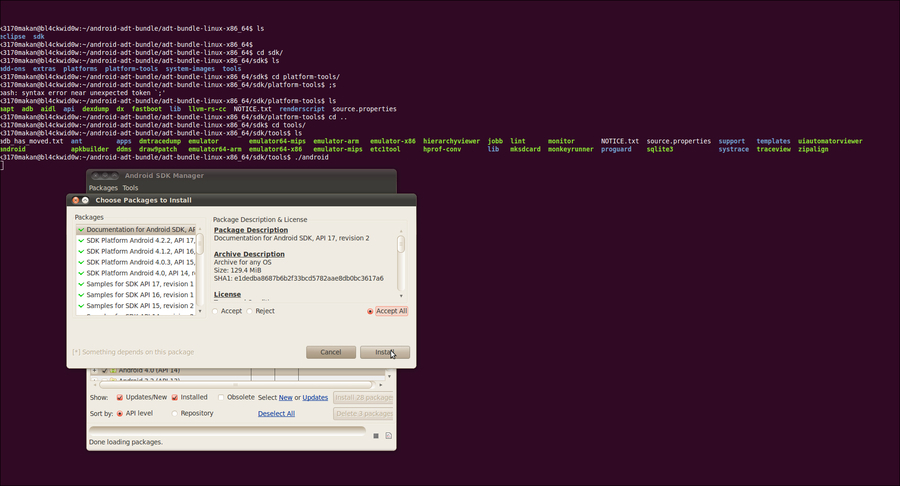This screenshot has height=486, width=900.
Task: Toggle the Updates/New checkbox
Action: pos(120,397)
